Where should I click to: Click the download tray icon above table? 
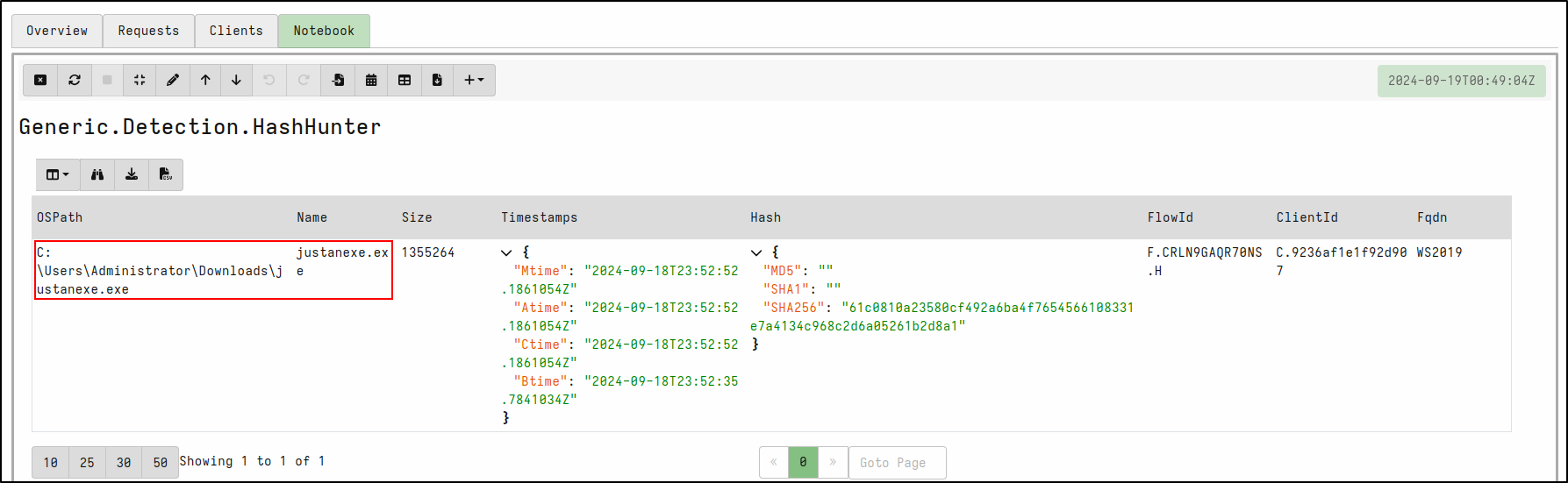tap(132, 174)
